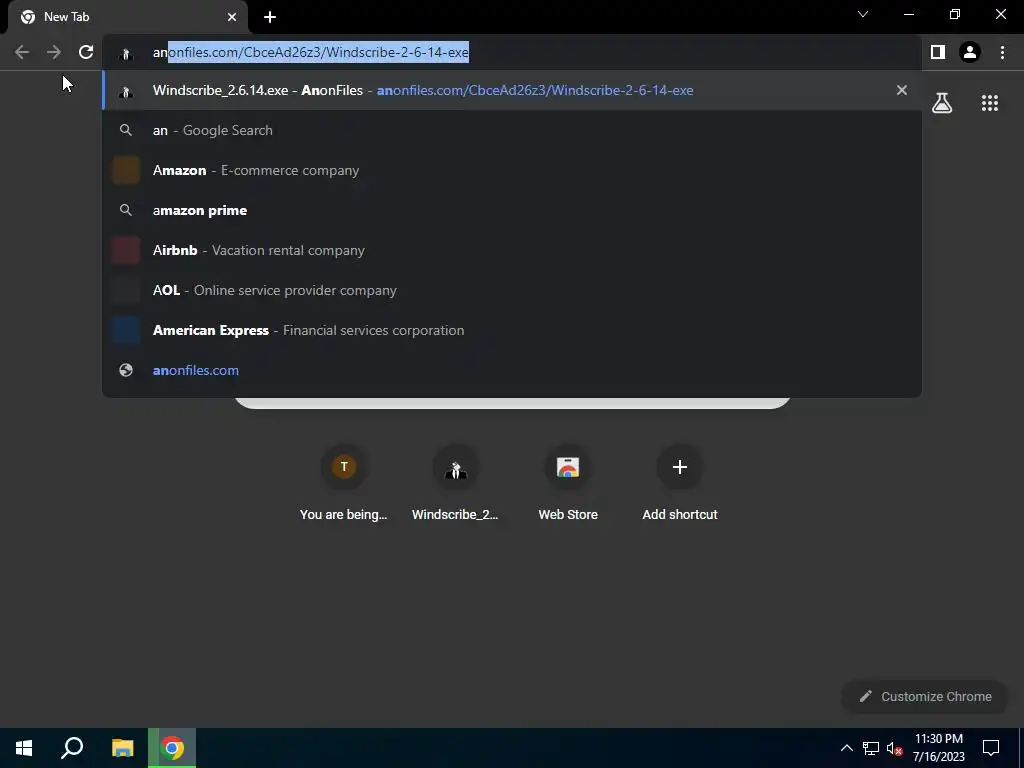Click inside the address bar URL text
This screenshot has height=768, width=1024.
(311, 52)
